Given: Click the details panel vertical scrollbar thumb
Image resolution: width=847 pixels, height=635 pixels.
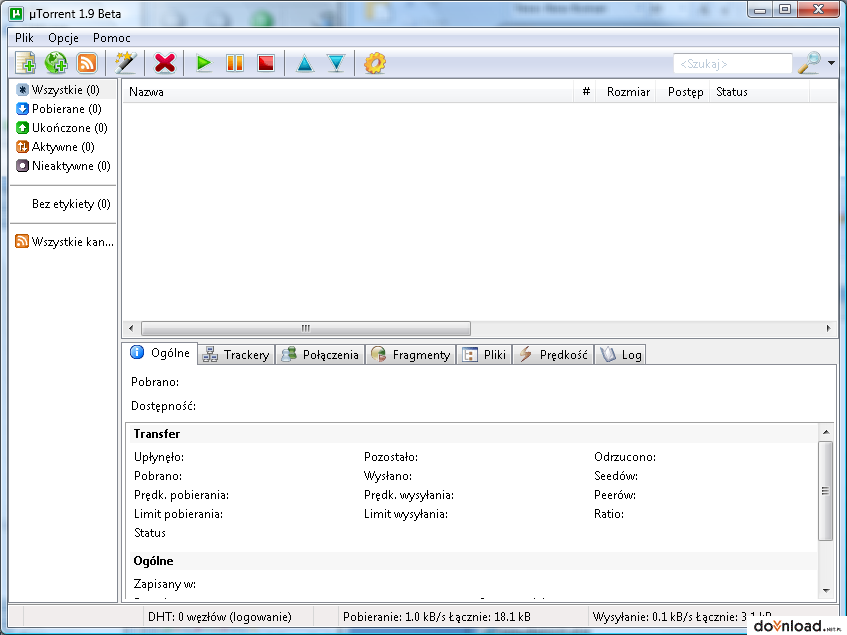Looking at the screenshot, I should coord(825,490).
